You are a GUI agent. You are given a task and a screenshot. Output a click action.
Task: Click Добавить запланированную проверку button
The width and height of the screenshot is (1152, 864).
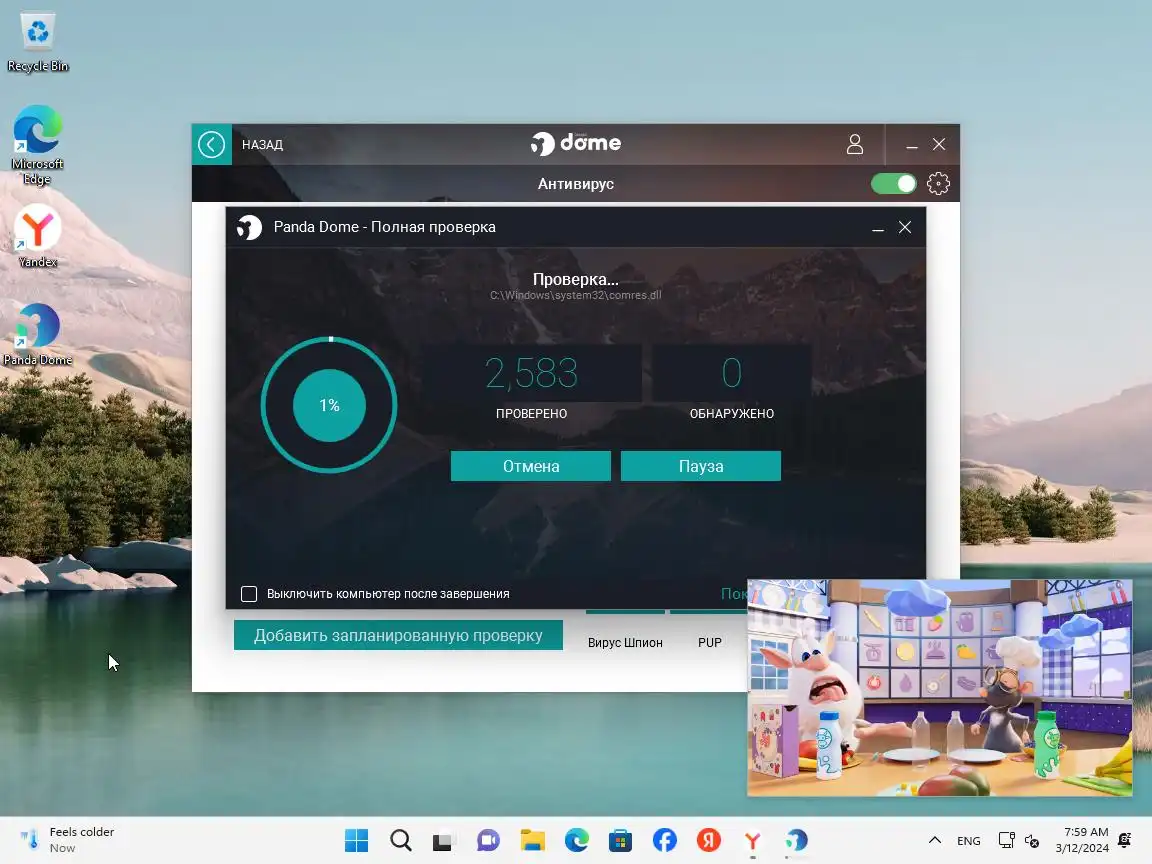(398, 636)
